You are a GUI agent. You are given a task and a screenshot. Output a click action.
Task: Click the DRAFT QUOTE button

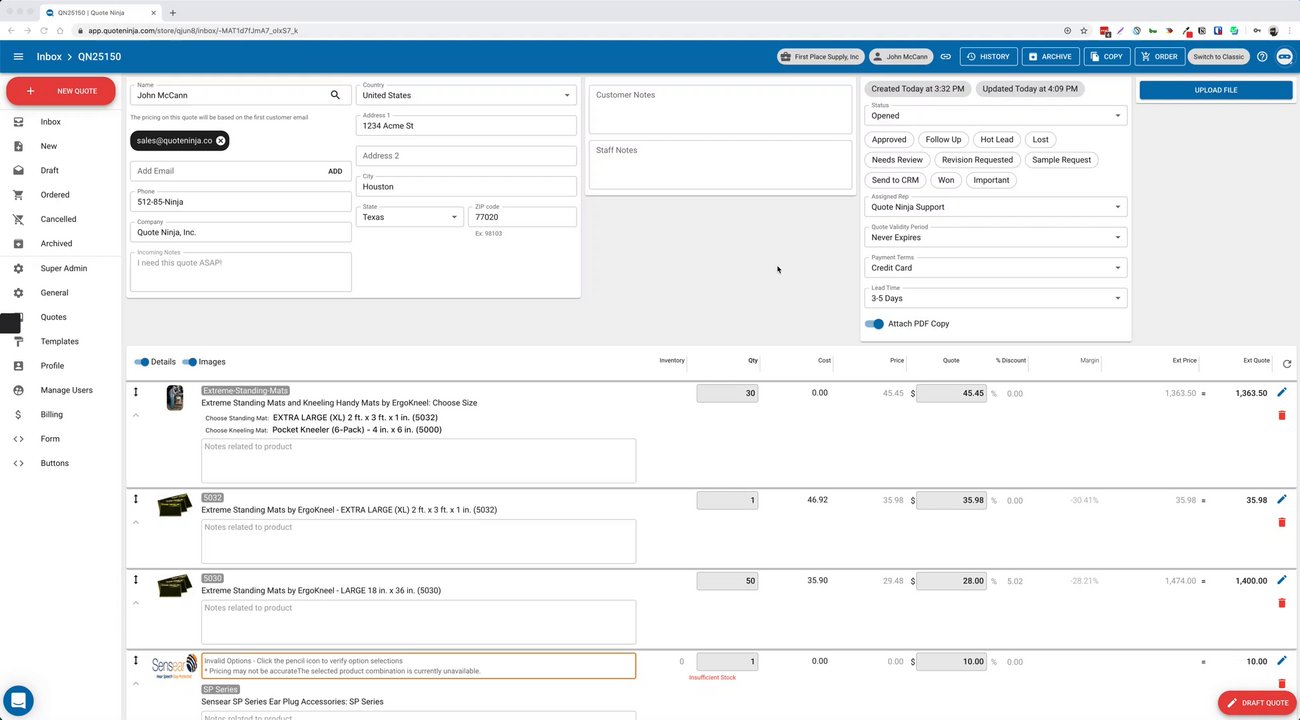1257,703
